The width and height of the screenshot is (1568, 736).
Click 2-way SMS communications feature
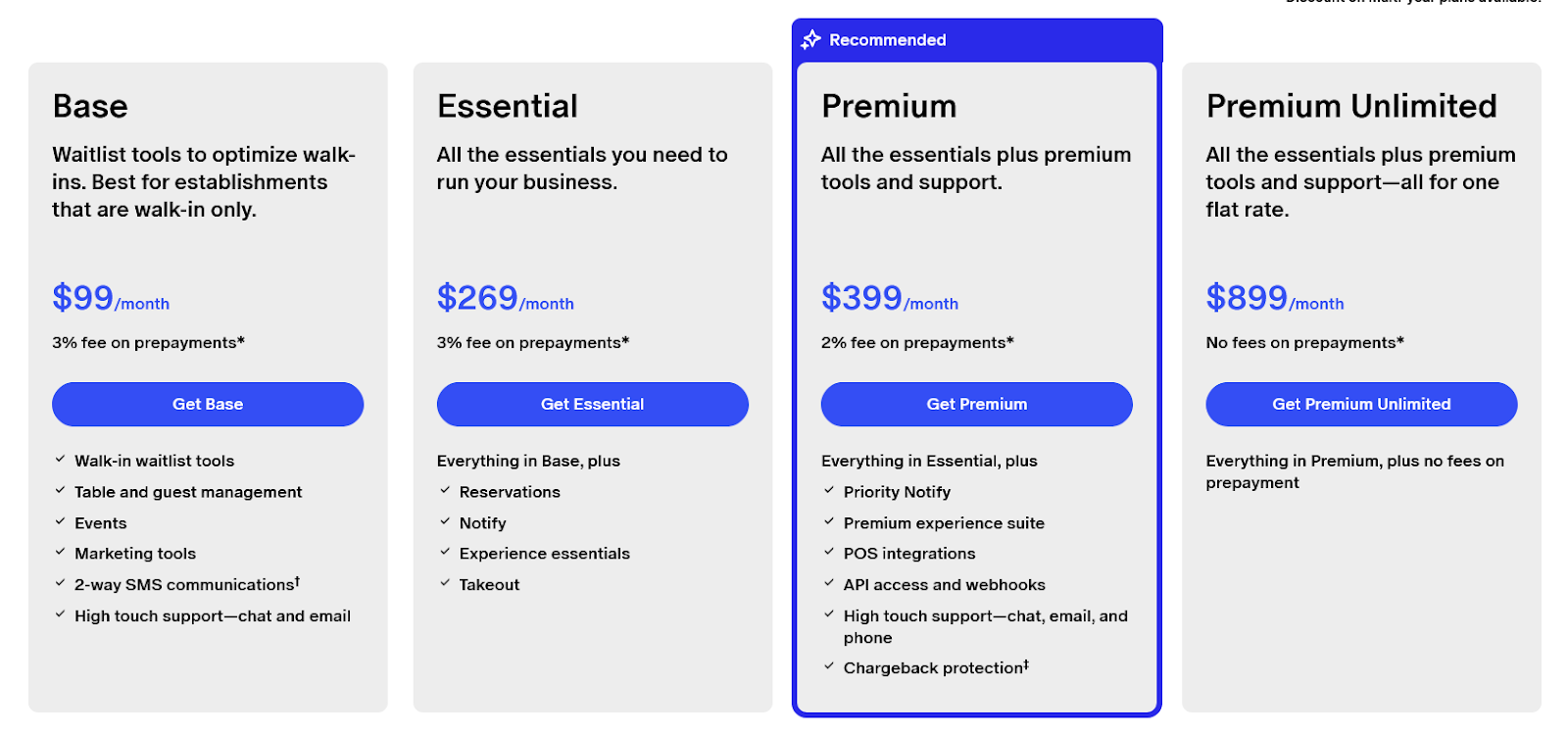click(187, 584)
